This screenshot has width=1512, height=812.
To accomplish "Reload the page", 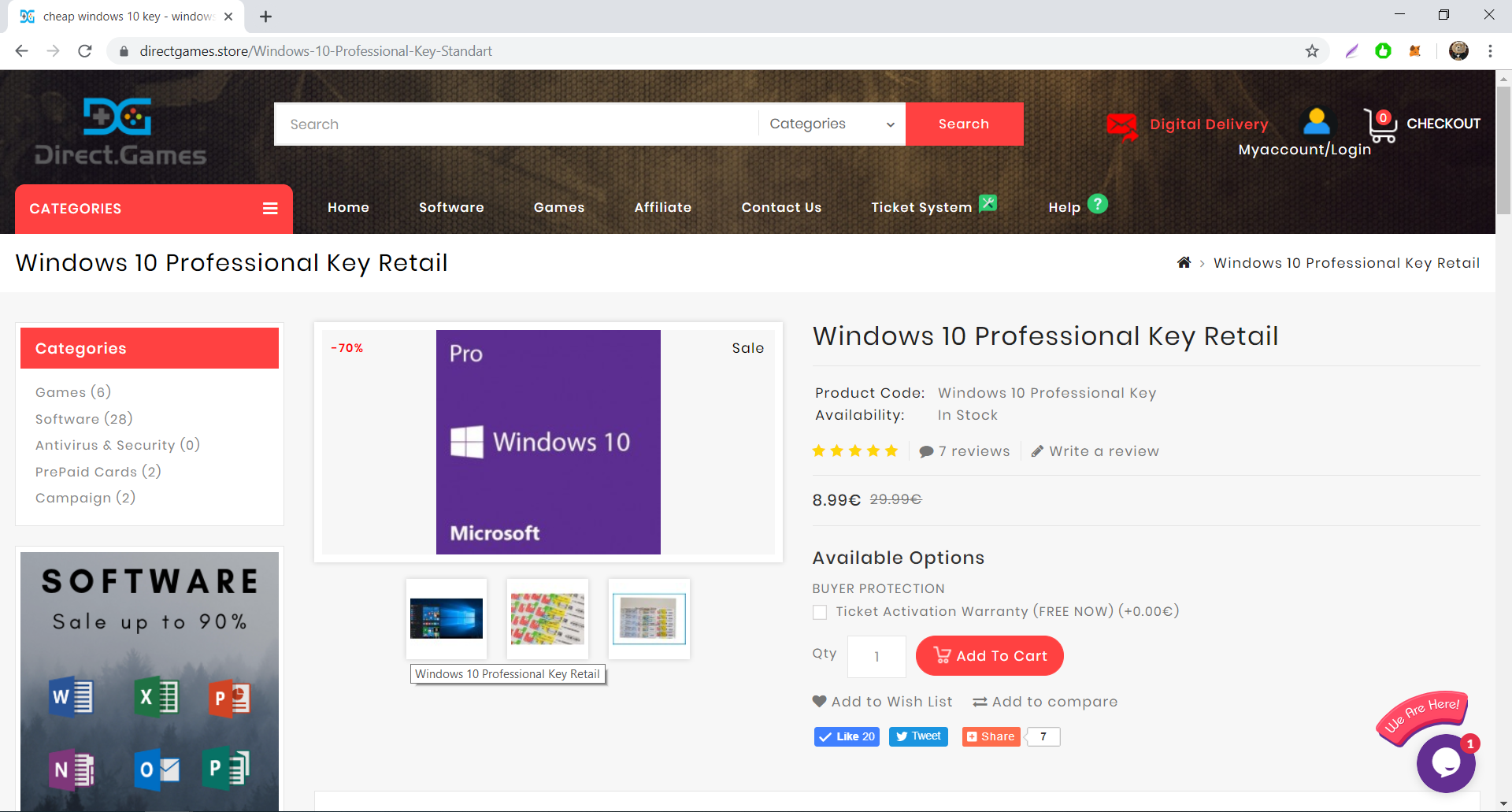I will click(85, 51).
